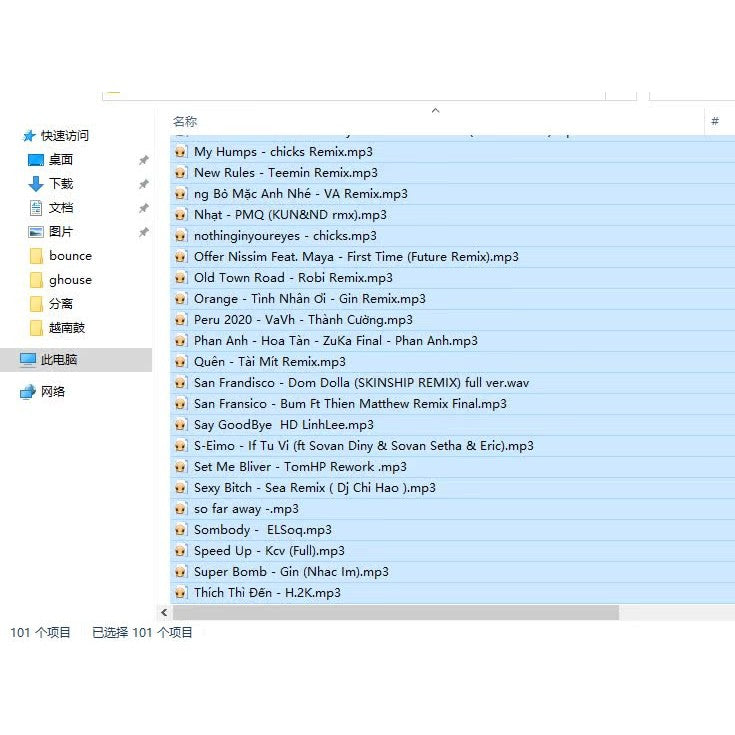The height and width of the screenshot is (735, 735).
Task: Click the Documents (文档) page icon
Action: click(36, 208)
